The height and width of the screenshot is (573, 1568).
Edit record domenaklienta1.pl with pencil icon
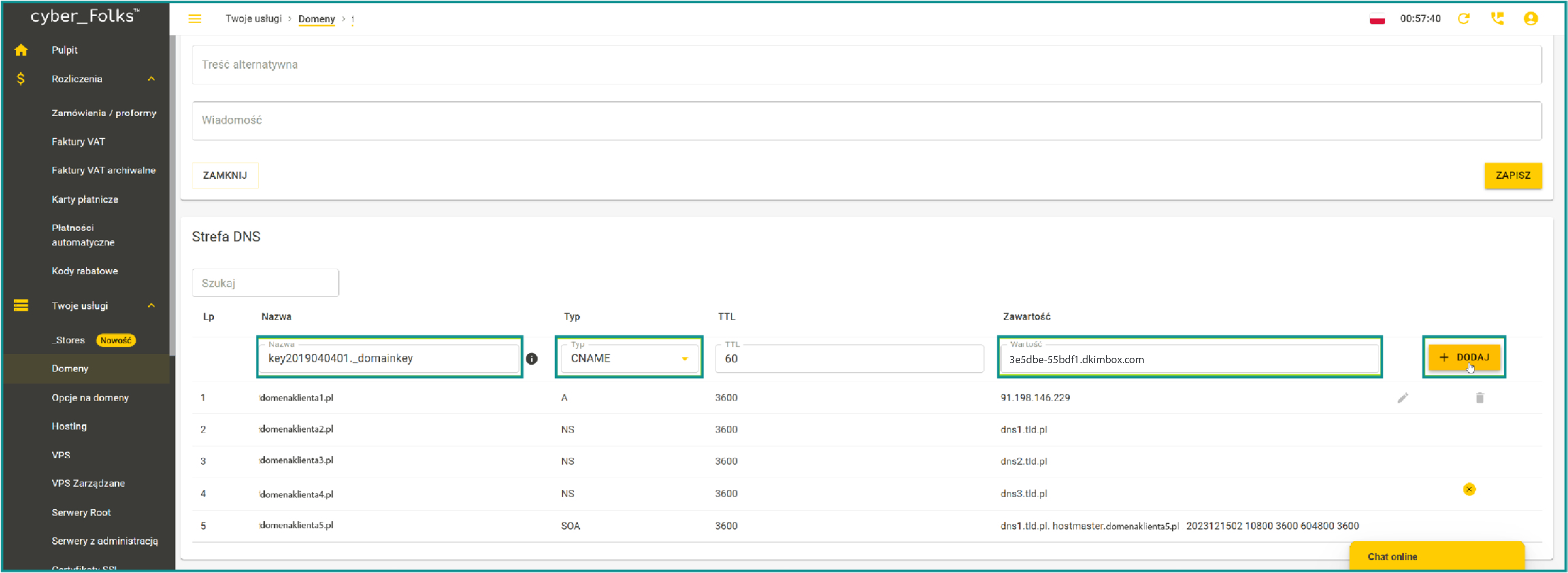[x=1402, y=398]
